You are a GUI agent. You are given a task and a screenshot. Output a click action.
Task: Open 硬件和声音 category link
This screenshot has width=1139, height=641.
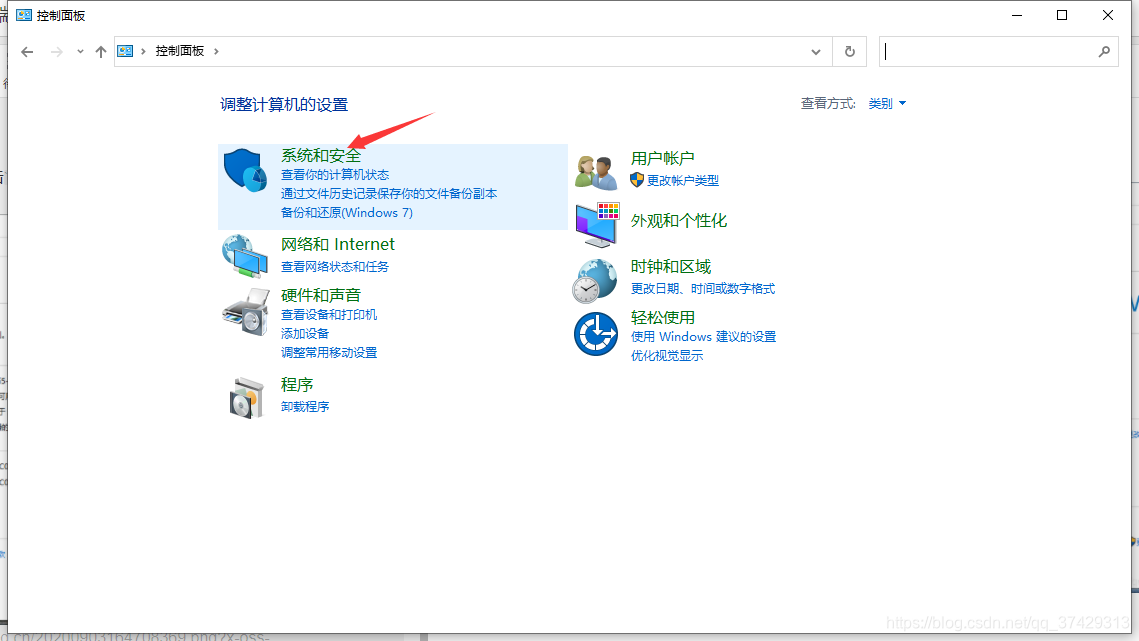(x=321, y=295)
